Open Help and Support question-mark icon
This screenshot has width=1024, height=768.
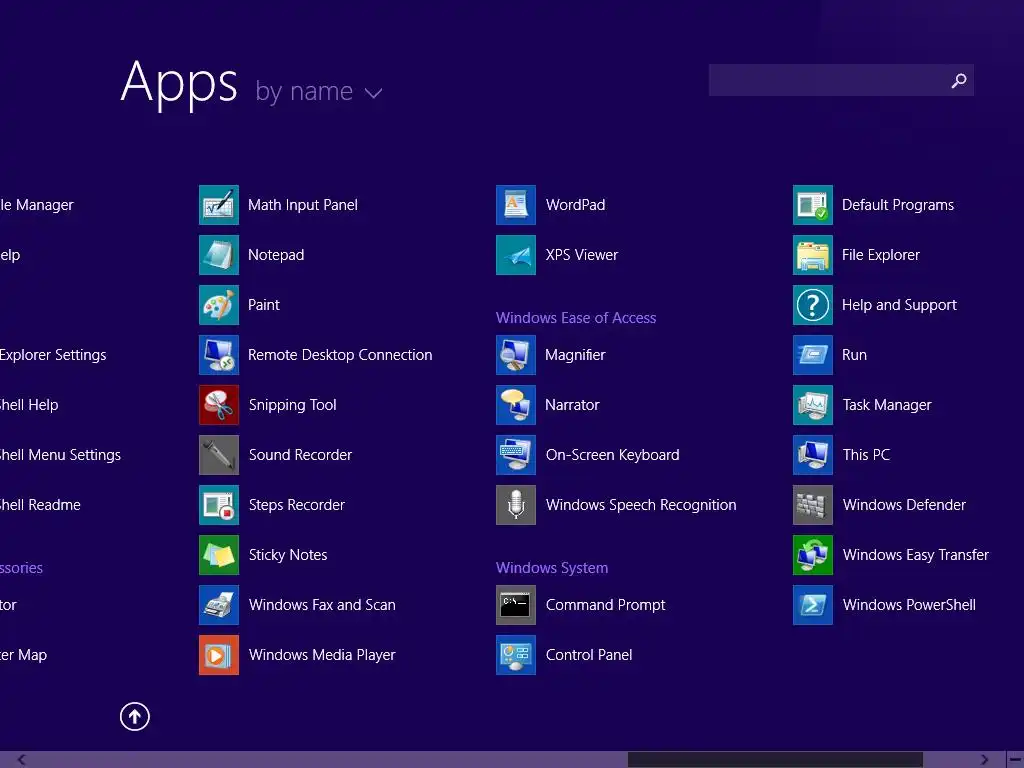(x=813, y=305)
